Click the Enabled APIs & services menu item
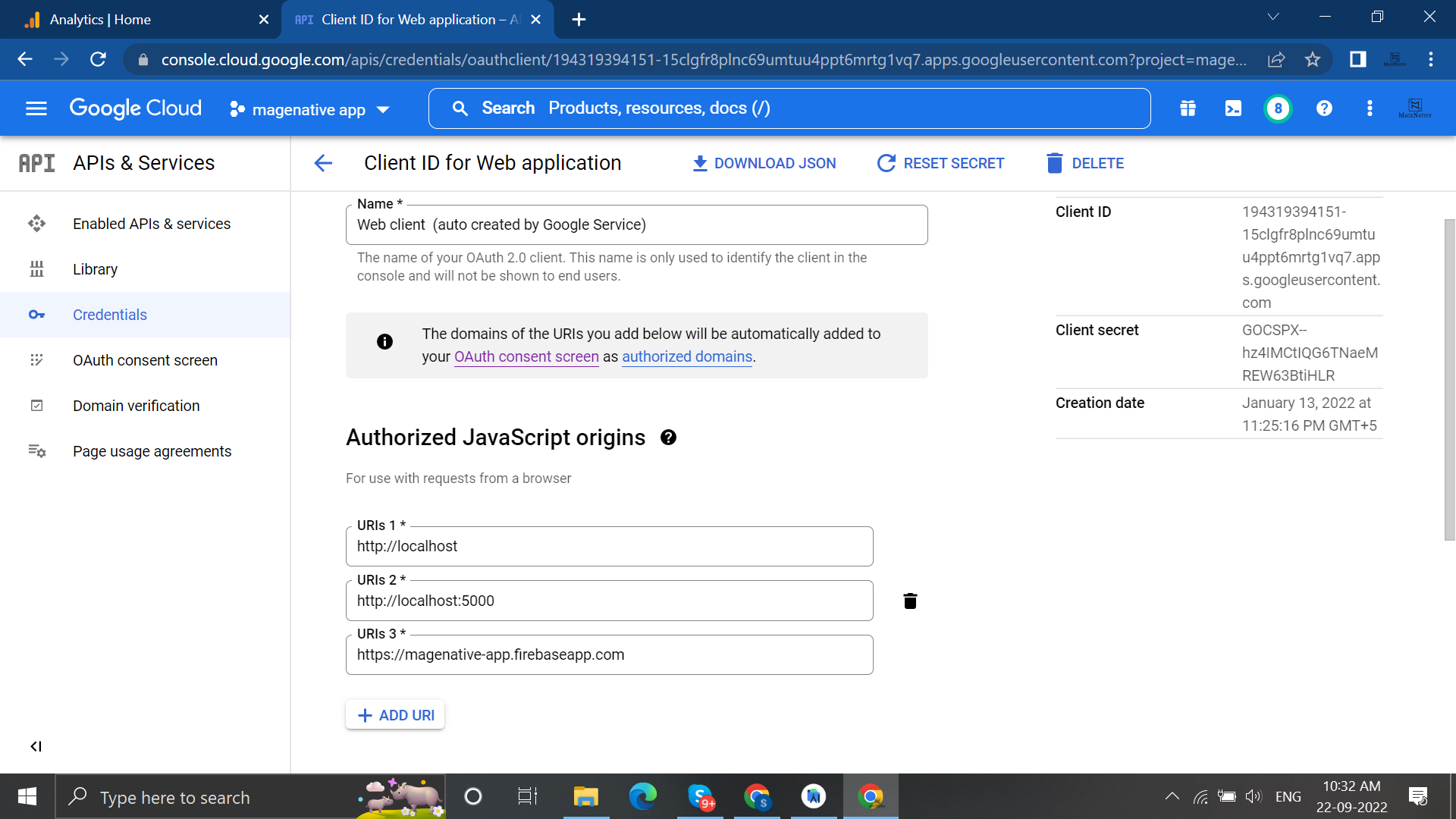The height and width of the screenshot is (819, 1456). 152,223
